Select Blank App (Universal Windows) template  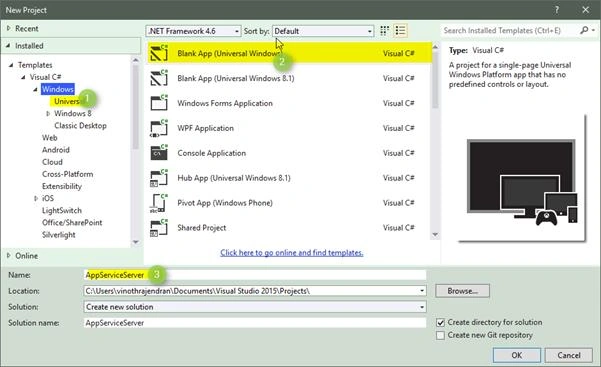(290, 53)
